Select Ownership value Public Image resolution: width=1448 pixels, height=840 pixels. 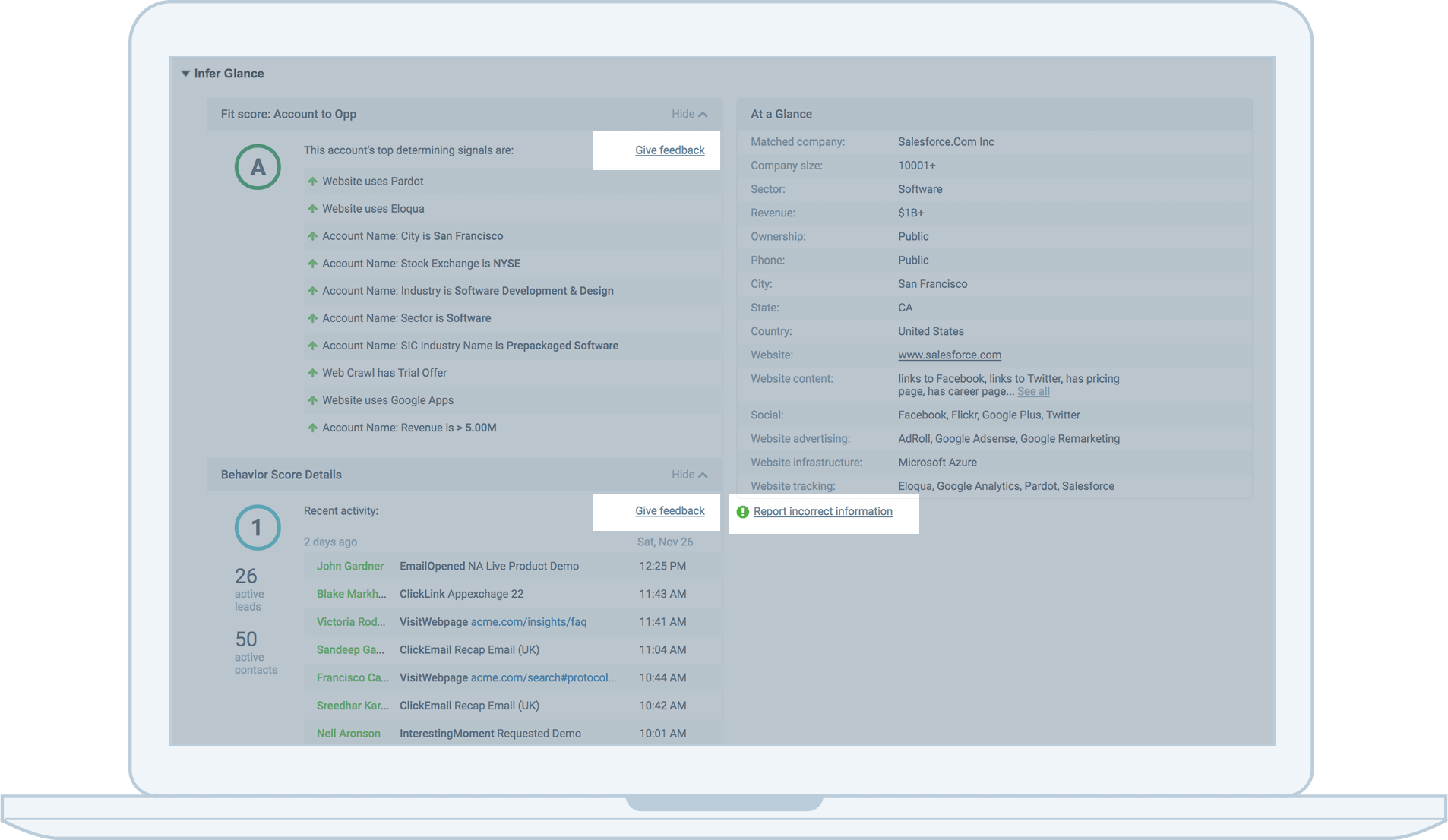913,237
